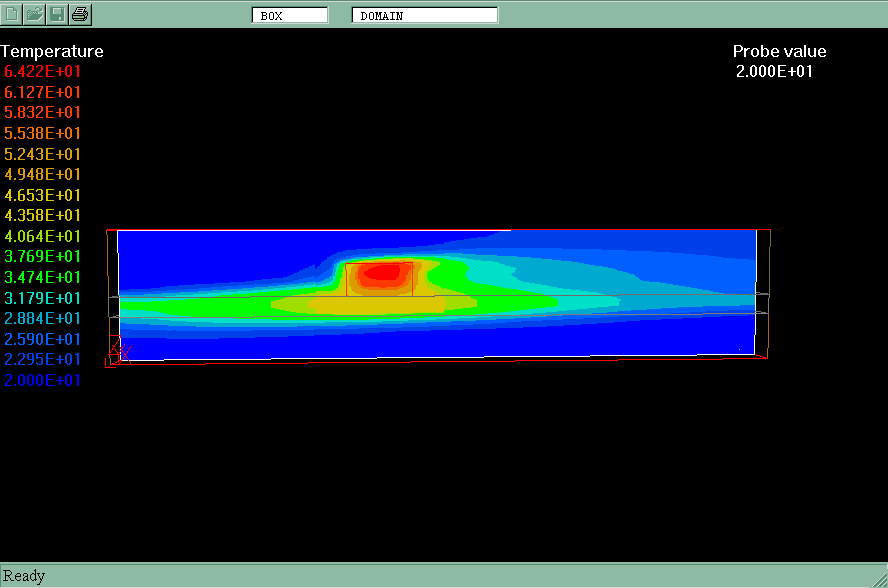
Task: Click the 5.243E+01 orange legend entry
Action: point(43,154)
